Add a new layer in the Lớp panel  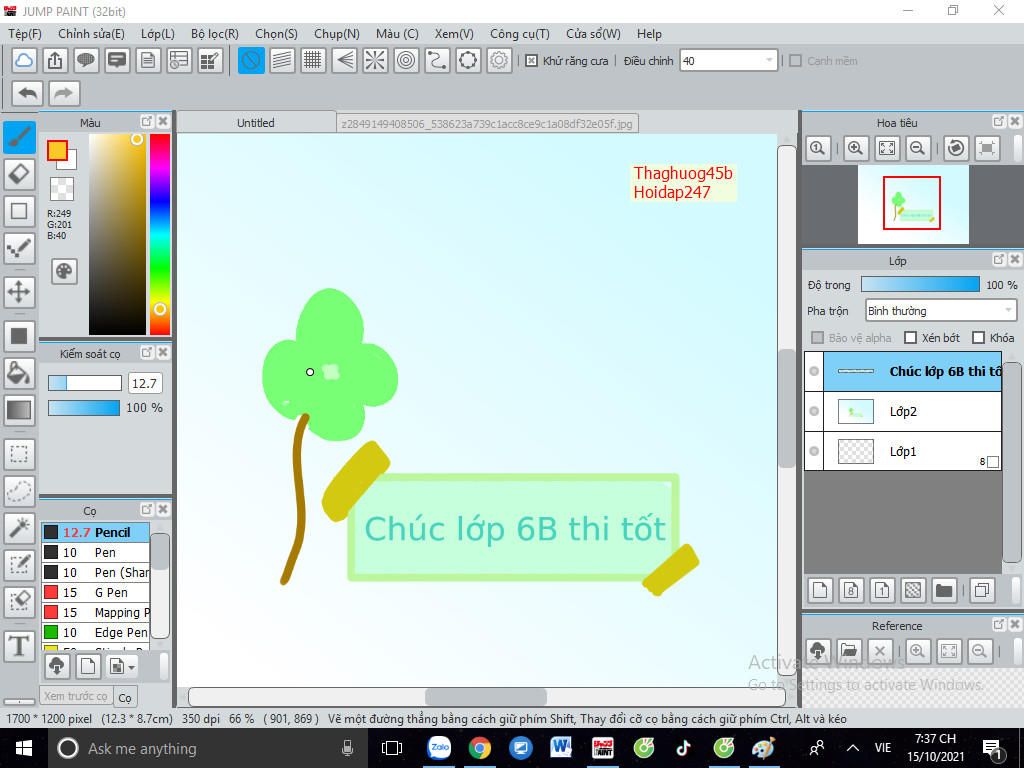point(820,590)
